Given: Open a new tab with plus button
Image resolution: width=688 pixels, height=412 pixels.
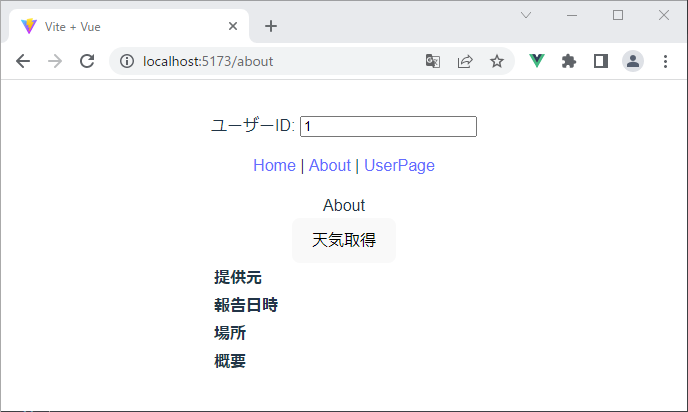Looking at the screenshot, I should tap(271, 26).
